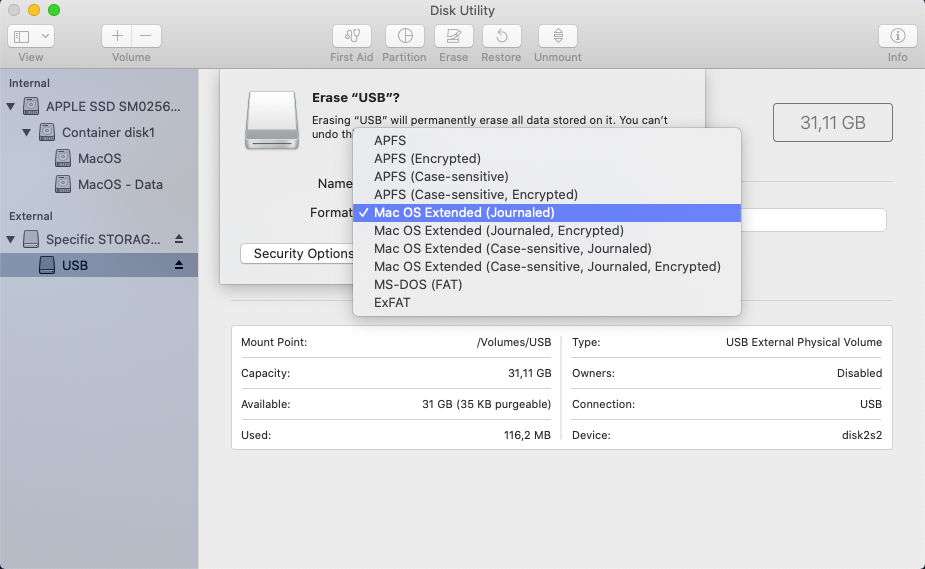
Task: Select APPLE SSD SM0256 disk in sidebar
Action: 99,107
